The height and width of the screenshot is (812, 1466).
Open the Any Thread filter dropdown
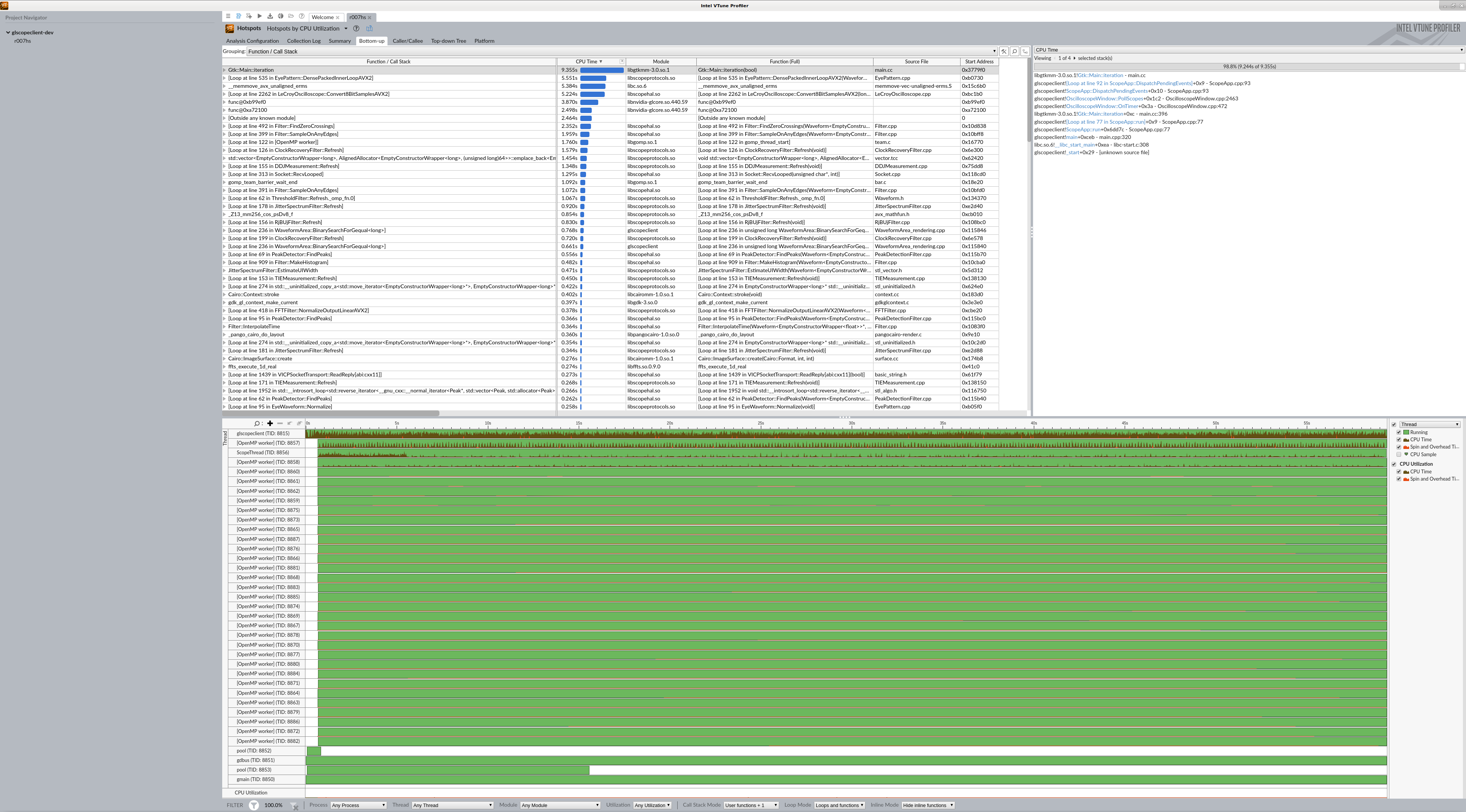pyautogui.click(x=452, y=805)
